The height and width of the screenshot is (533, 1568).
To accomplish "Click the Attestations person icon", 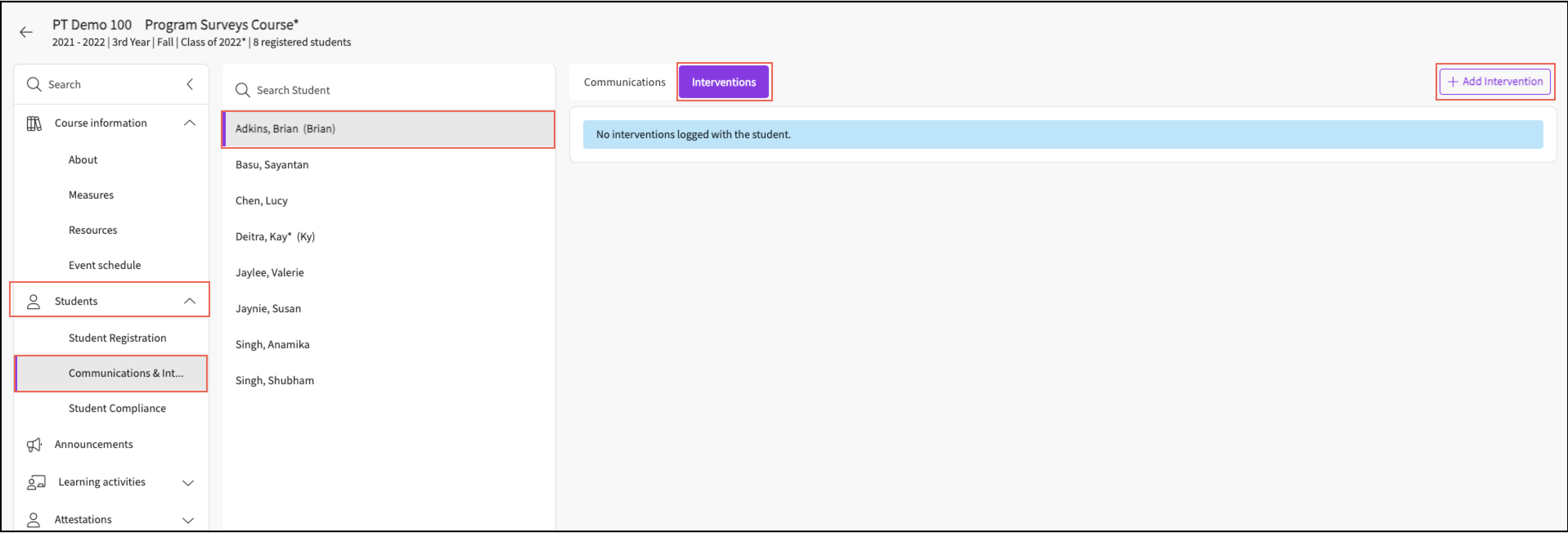I will coord(34,520).
